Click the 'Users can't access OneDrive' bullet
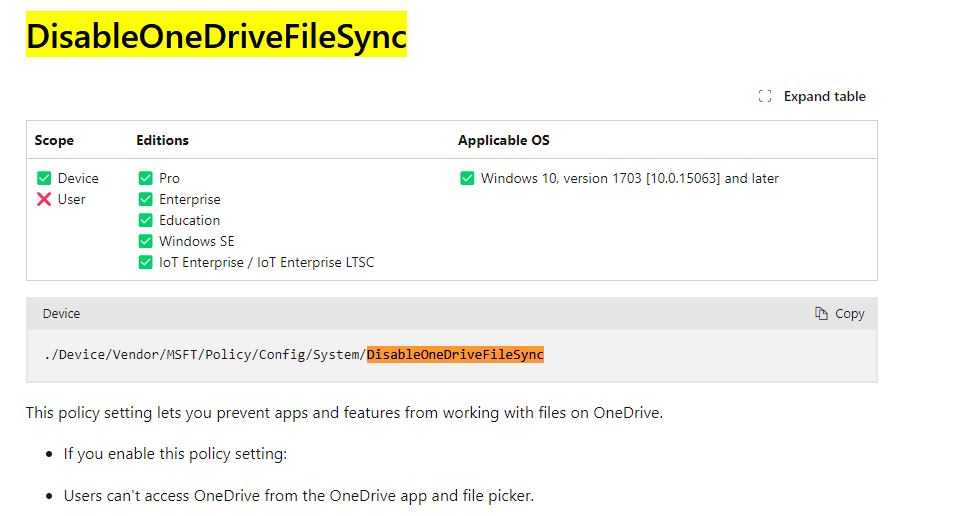 click(298, 495)
